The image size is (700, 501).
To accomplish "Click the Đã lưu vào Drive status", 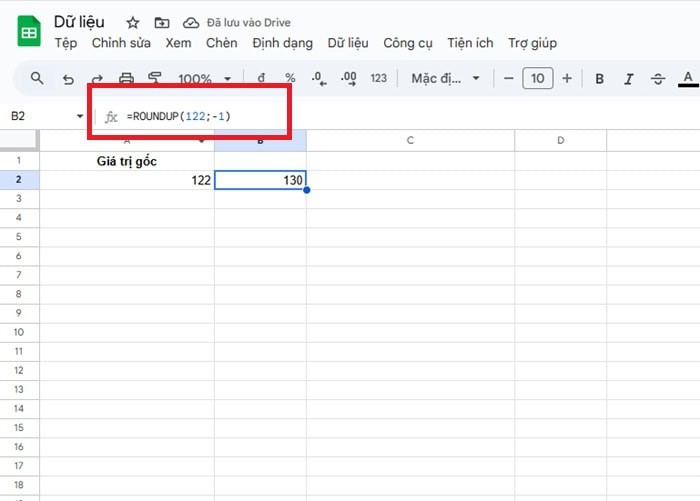I will (249, 23).
